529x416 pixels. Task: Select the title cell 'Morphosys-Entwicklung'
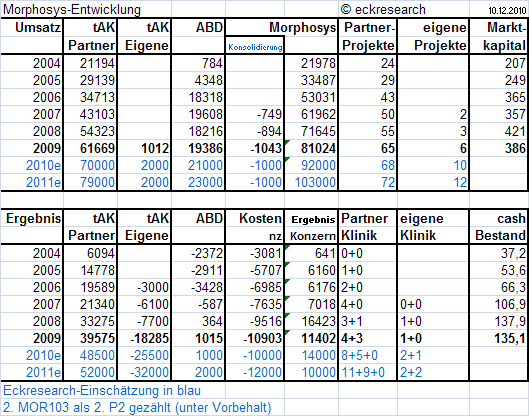tap(72, 9)
